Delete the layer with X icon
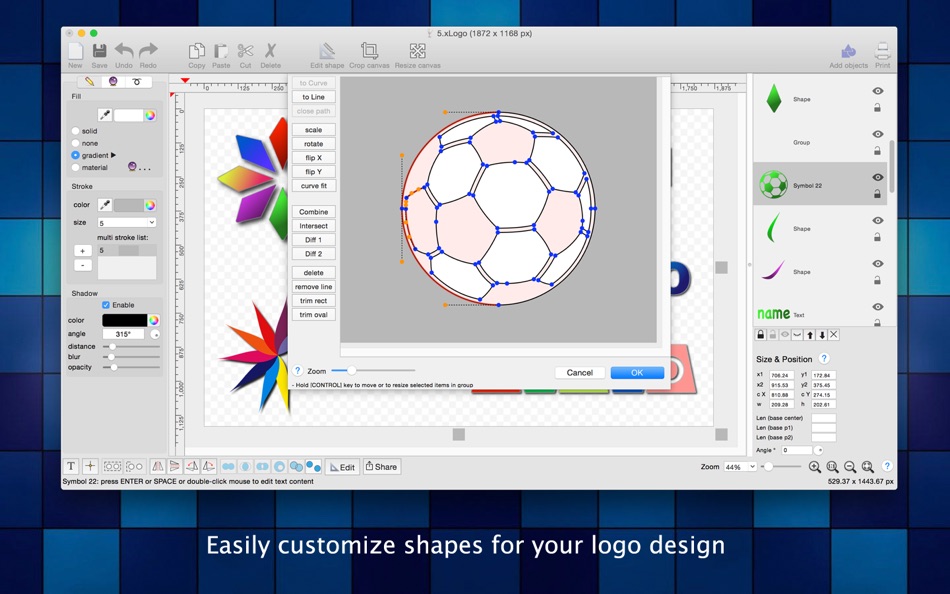This screenshot has height=594, width=950. [x=834, y=335]
